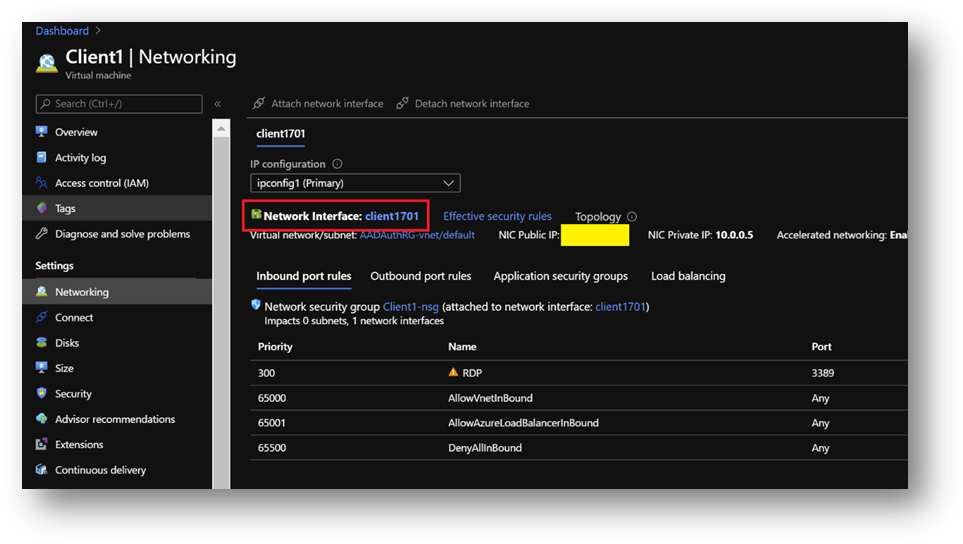Click the Access control people icon
The height and width of the screenshot is (544, 963).
coord(42,182)
